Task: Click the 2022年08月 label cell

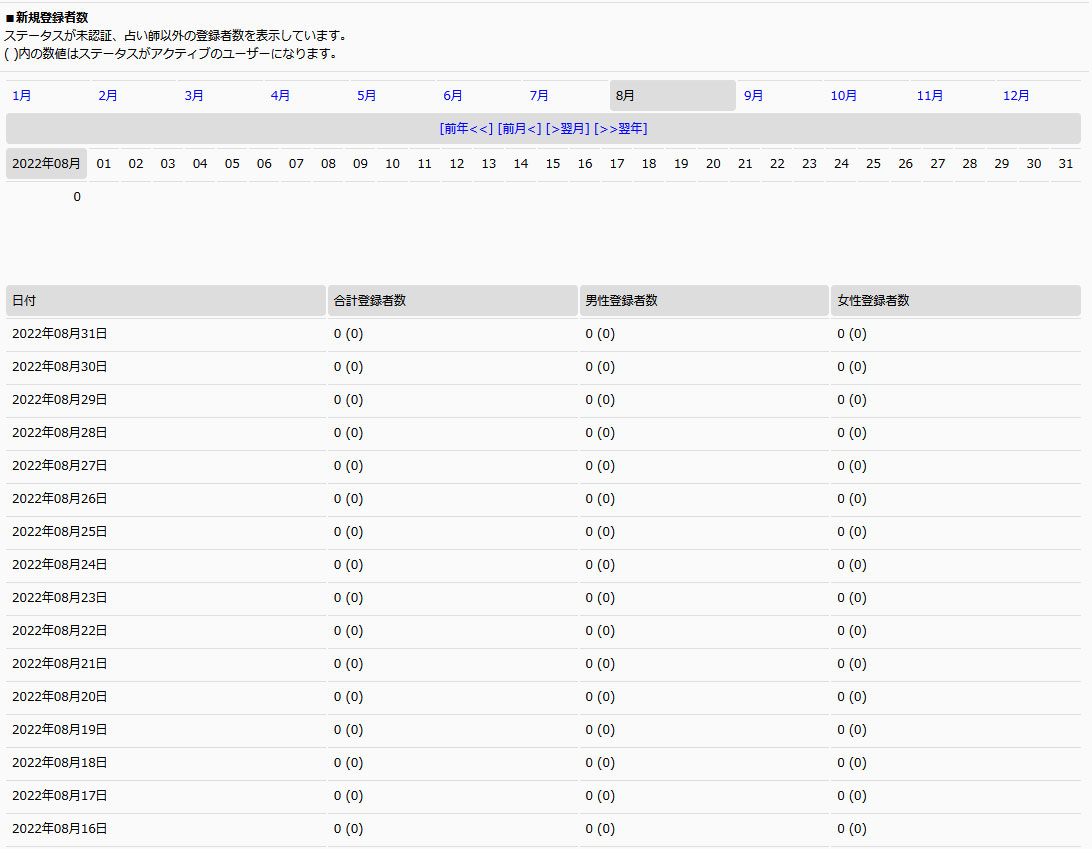Action: (46, 164)
